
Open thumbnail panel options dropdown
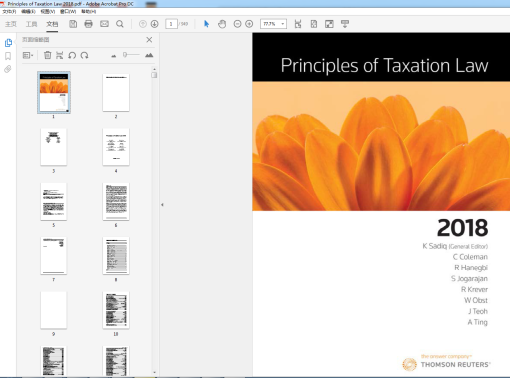pos(28,55)
